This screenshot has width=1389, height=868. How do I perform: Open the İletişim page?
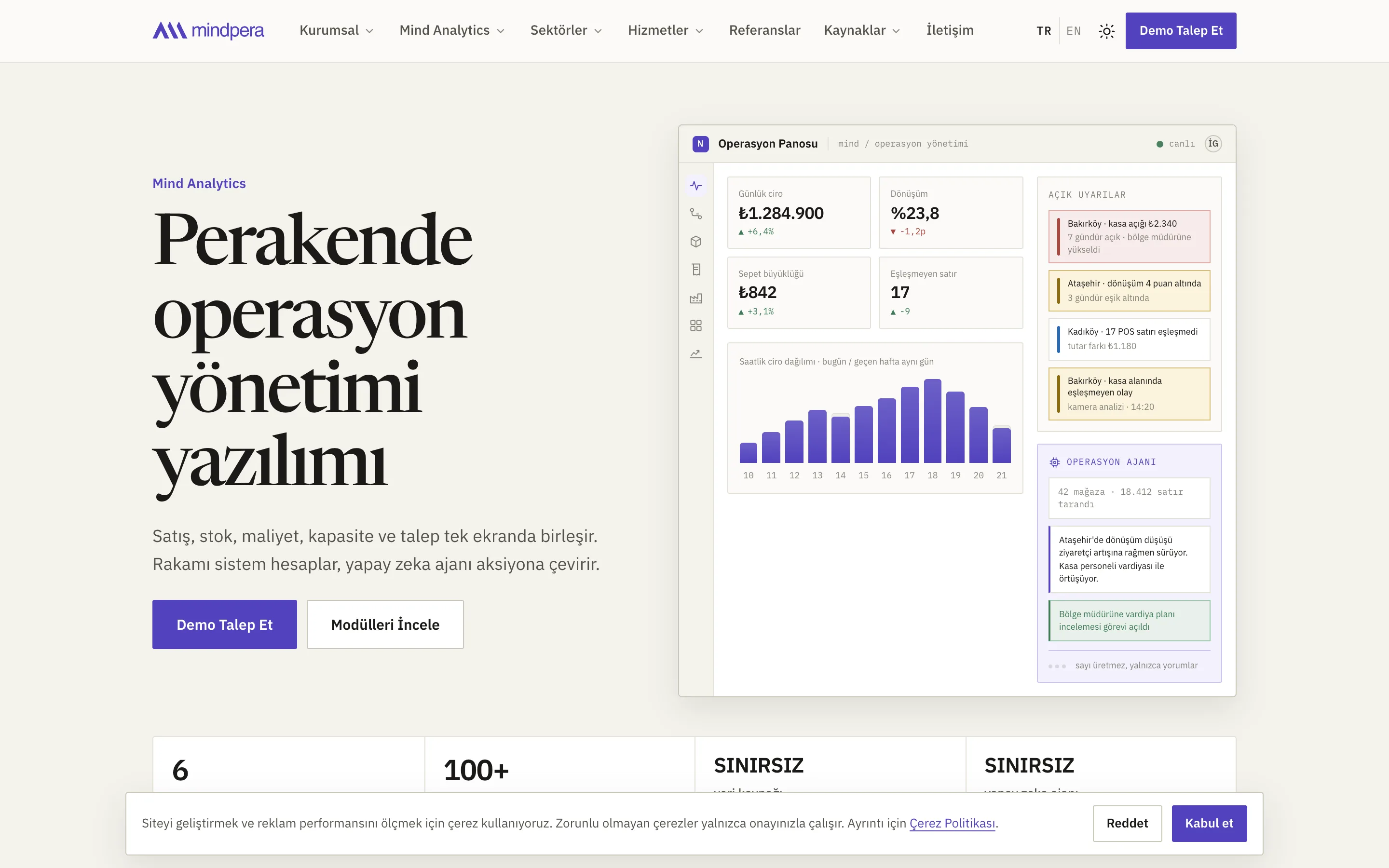(x=950, y=30)
